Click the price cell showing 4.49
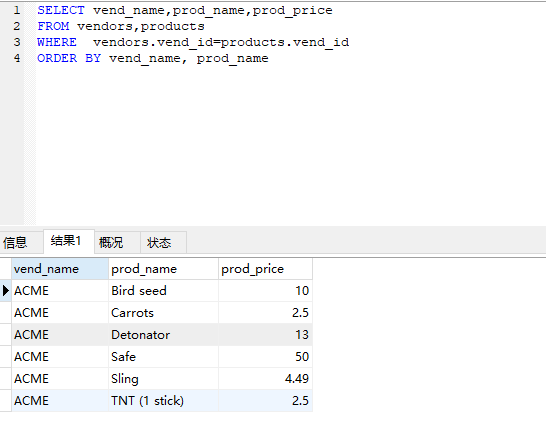This screenshot has width=546, height=421. (x=265, y=379)
